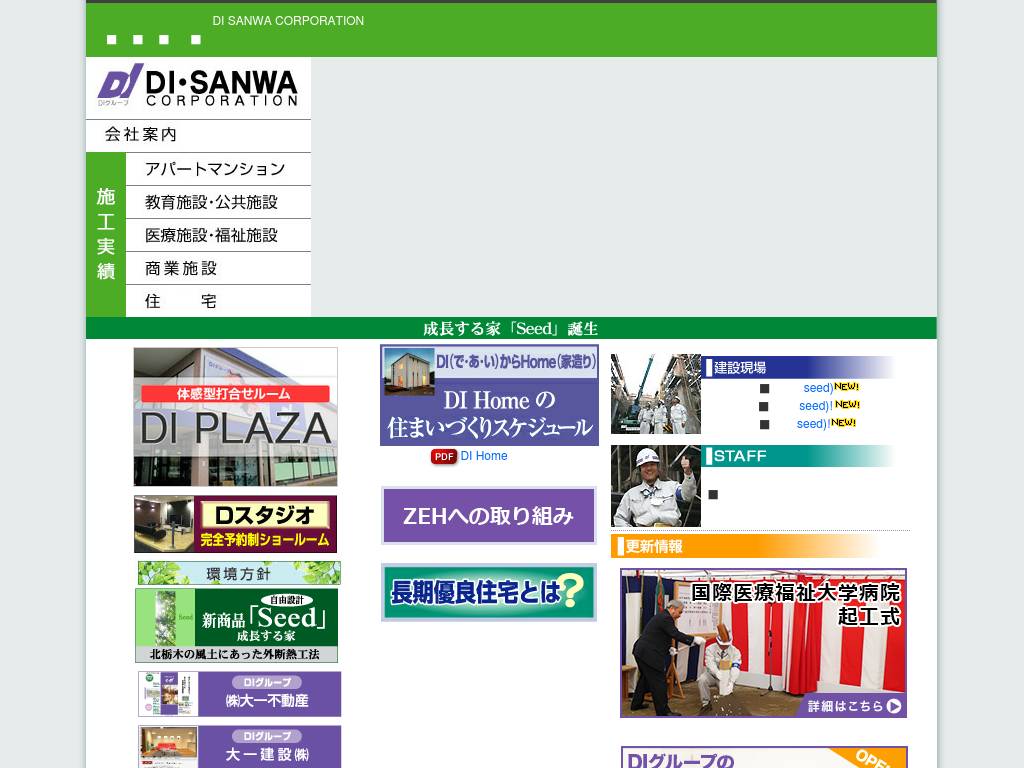
Task: Click the NEW! badge on the third seed)! link
Action: click(x=843, y=423)
